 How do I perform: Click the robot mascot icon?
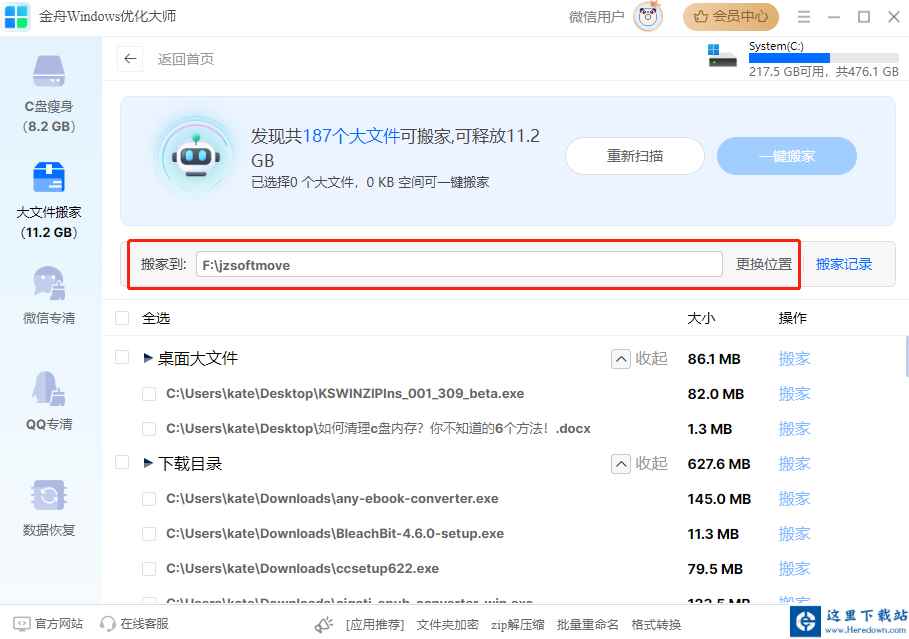[196, 156]
